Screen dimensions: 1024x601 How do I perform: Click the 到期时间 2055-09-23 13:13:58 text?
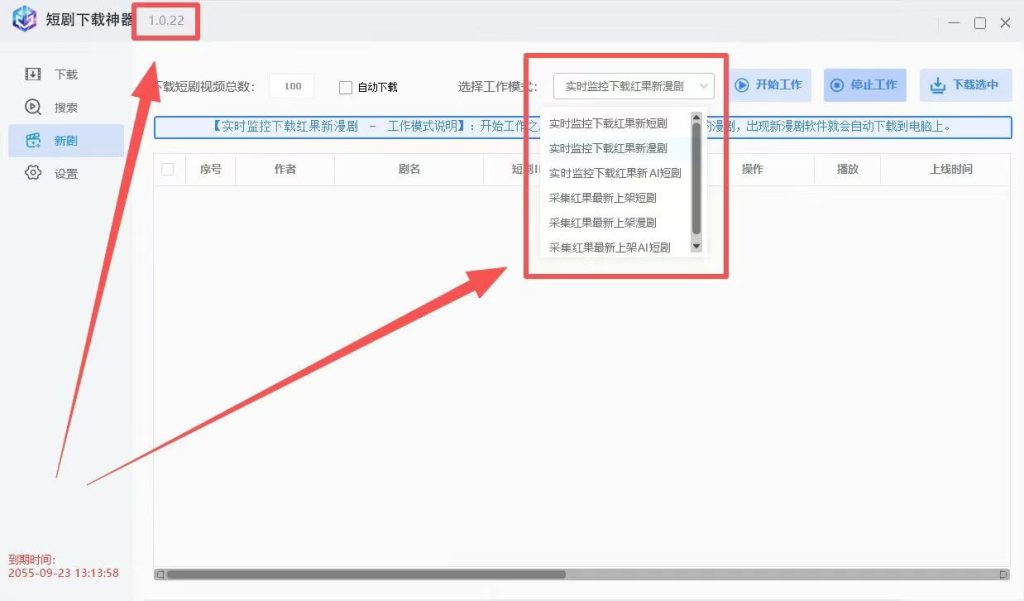pos(63,566)
